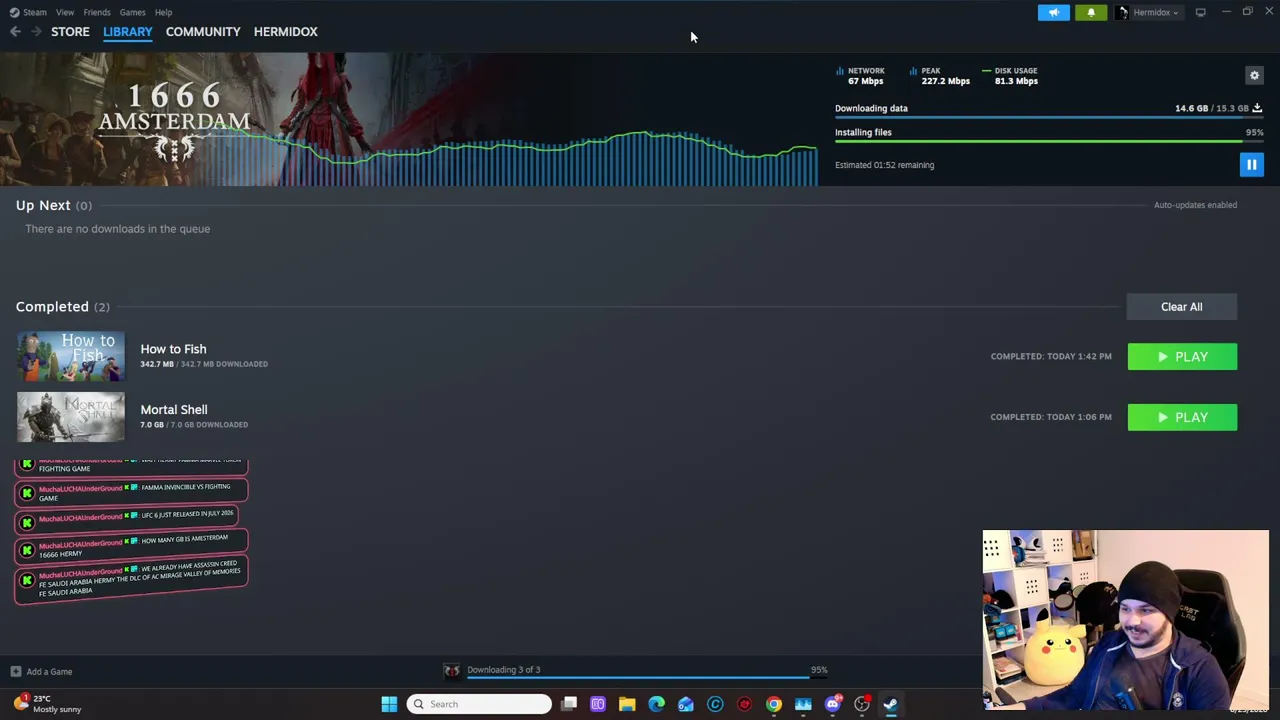Play How to Fish
The width and height of the screenshot is (1280, 720).
(1182, 357)
